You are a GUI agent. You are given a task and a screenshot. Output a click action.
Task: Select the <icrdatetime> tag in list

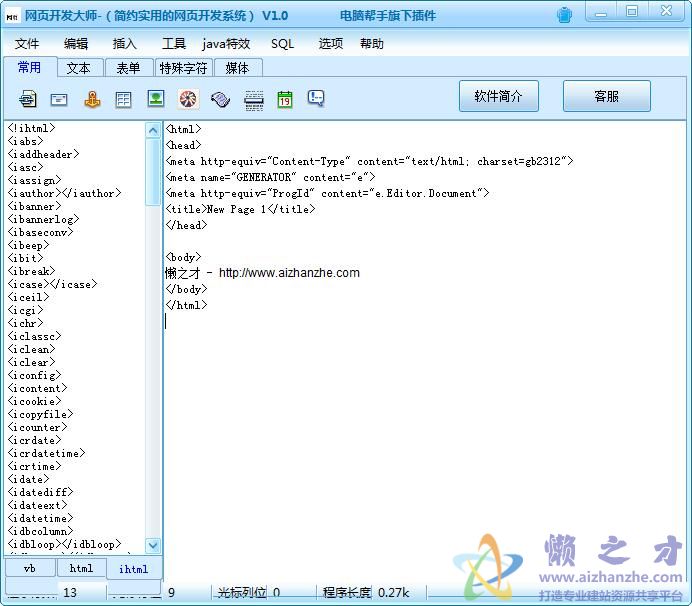pyautogui.click(x=46, y=453)
